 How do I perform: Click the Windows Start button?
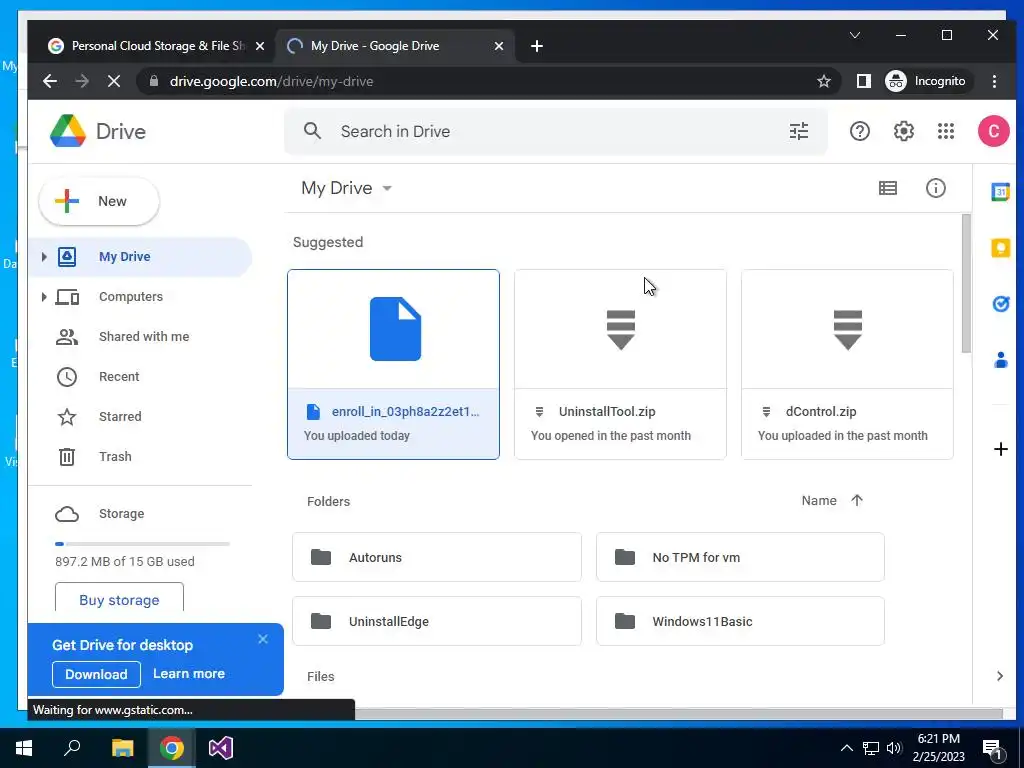(x=24, y=748)
